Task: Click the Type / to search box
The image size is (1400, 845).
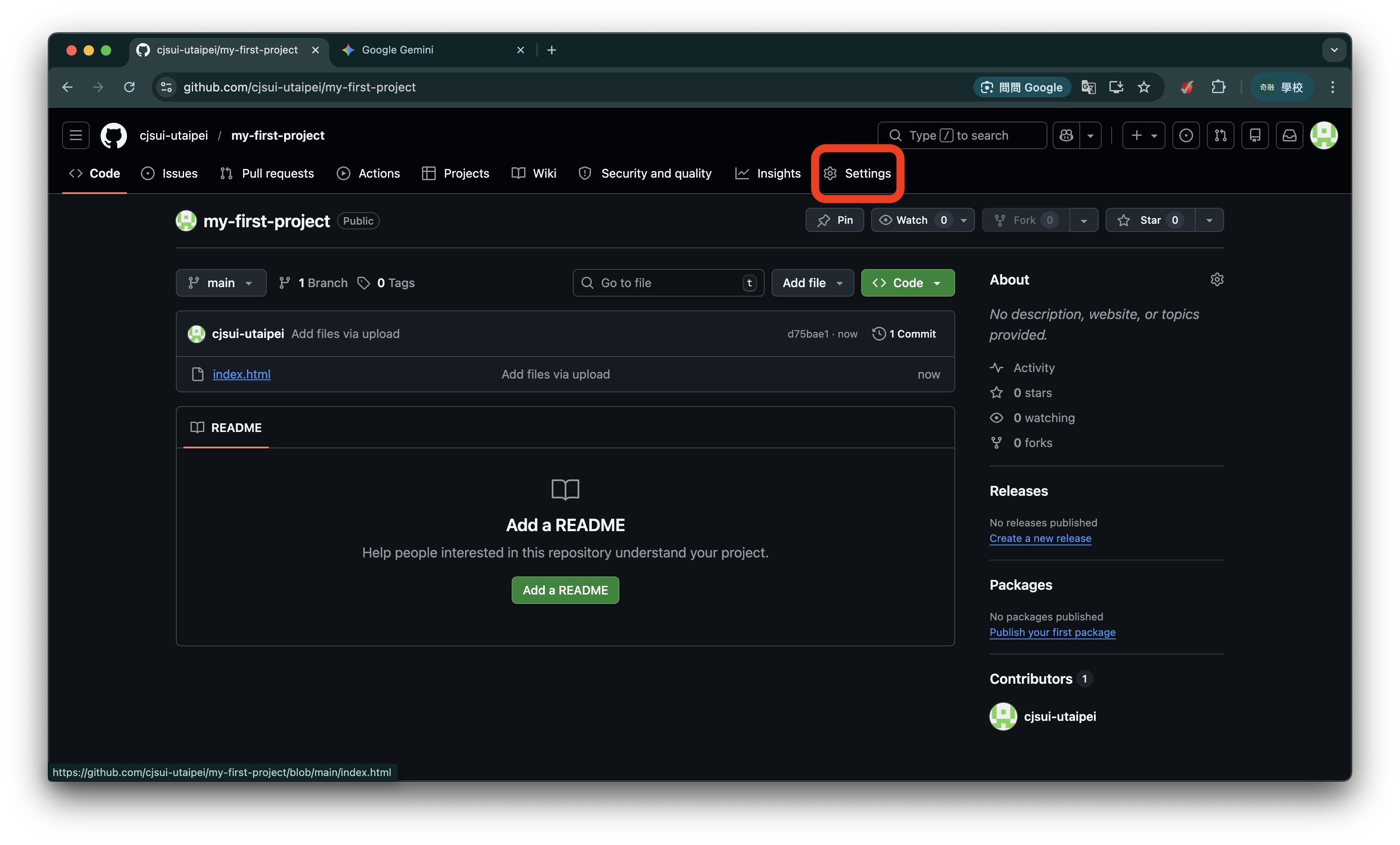Action: click(962, 135)
